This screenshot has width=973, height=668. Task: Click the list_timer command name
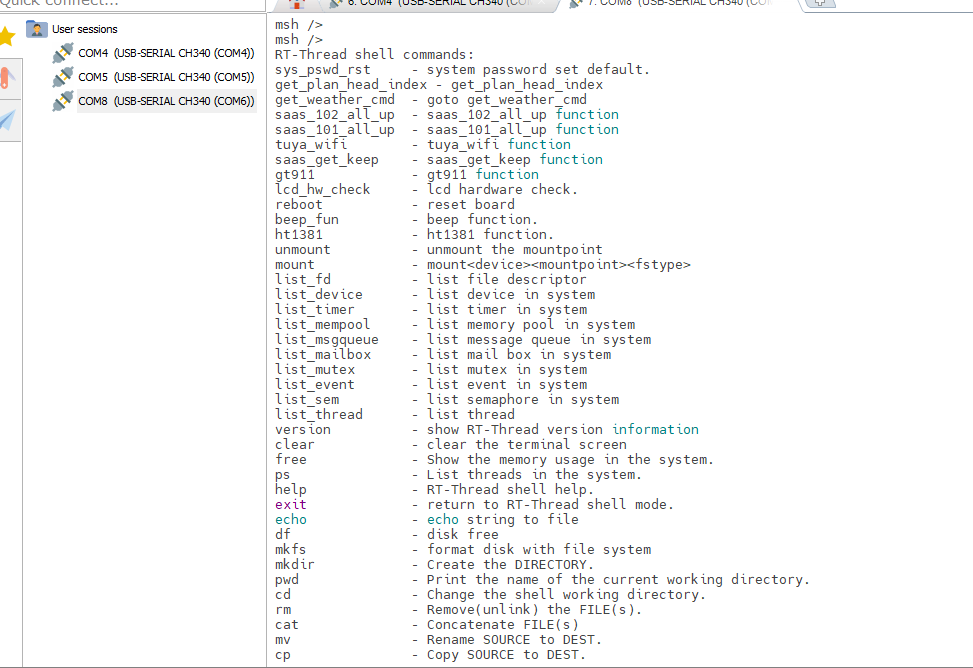point(315,309)
